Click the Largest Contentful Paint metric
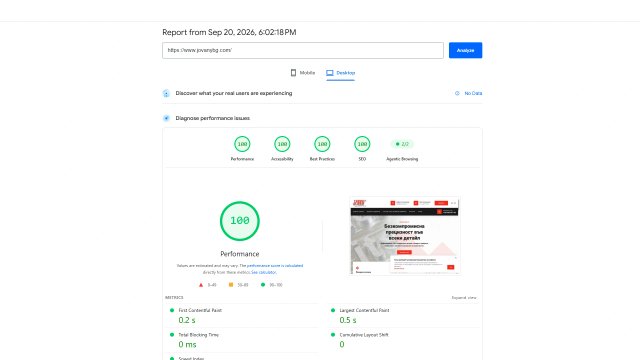 coord(364,310)
